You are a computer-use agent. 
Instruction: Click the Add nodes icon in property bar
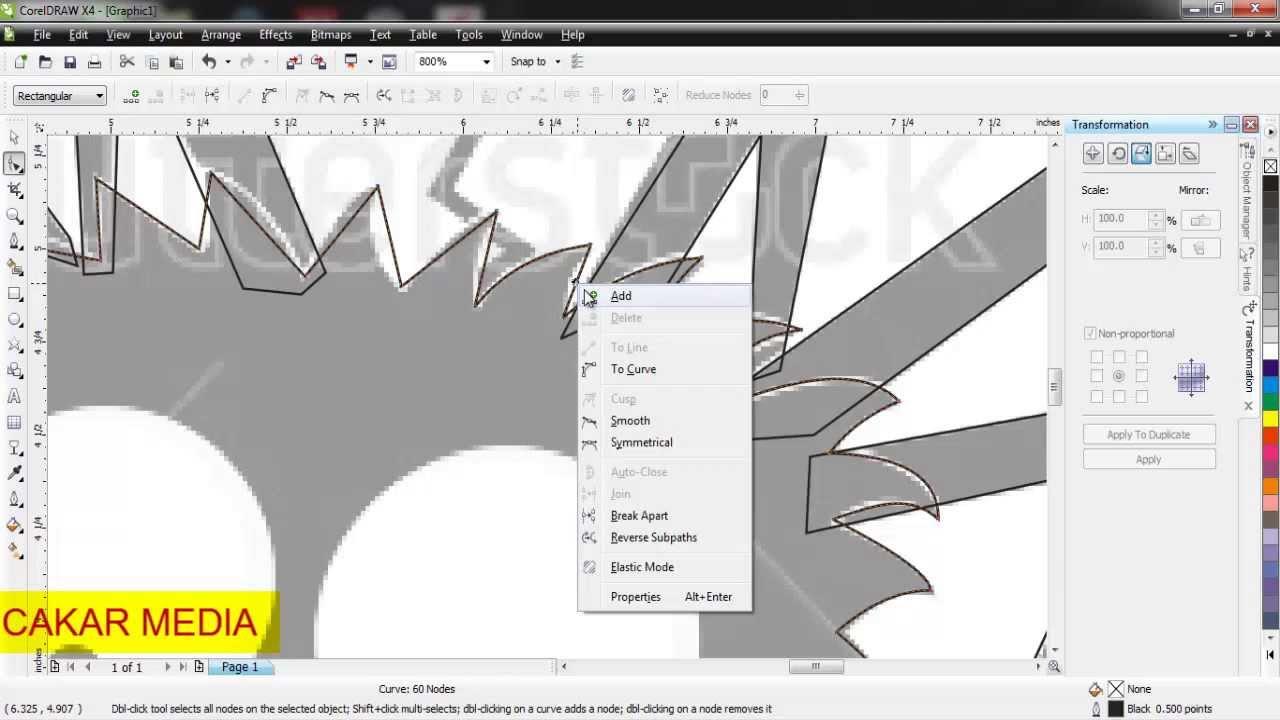(131, 95)
